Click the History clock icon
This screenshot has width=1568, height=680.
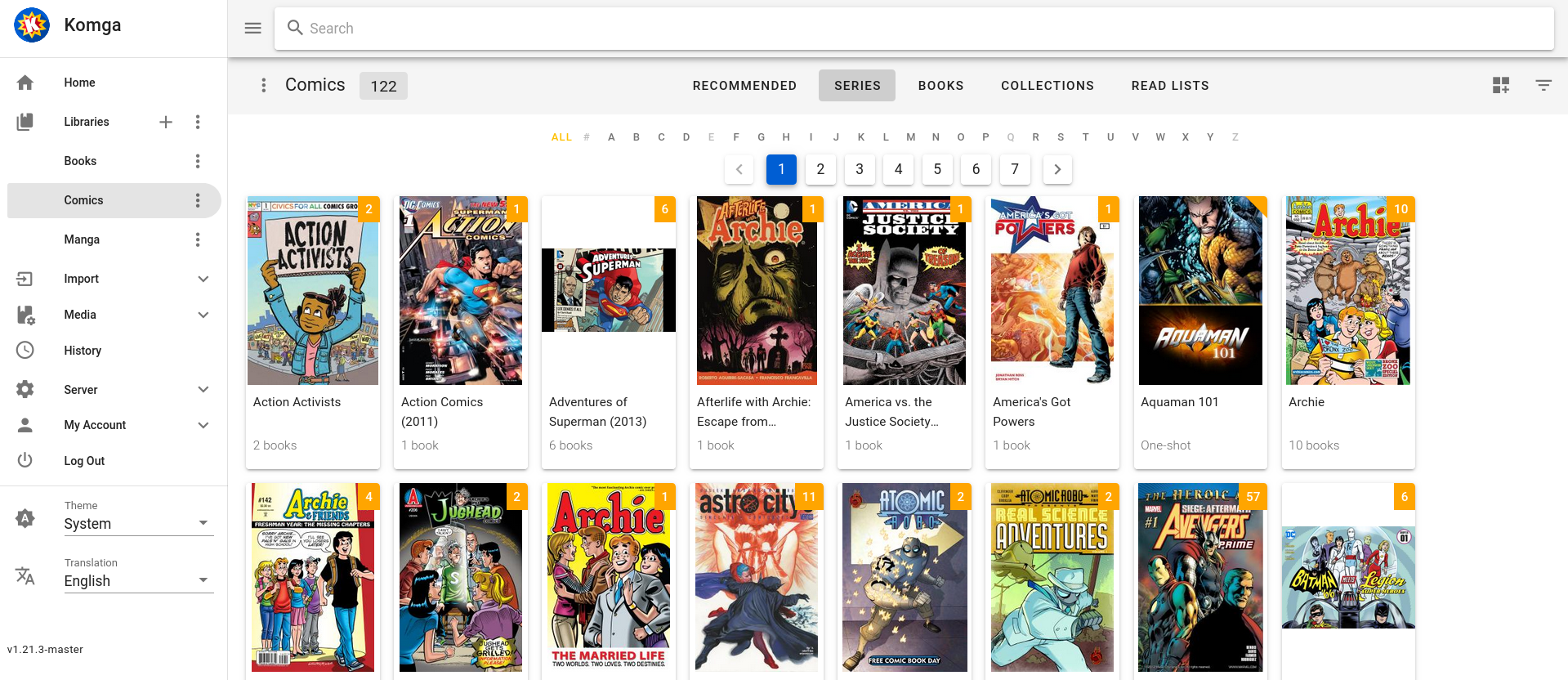(25, 351)
